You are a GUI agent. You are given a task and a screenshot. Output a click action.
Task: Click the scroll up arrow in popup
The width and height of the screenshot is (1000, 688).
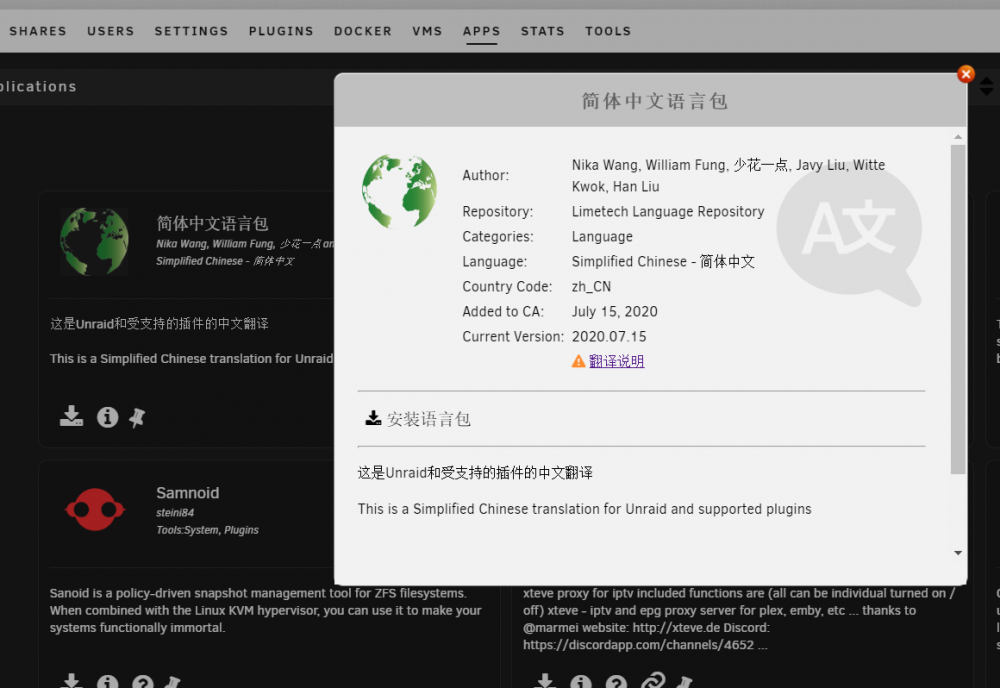tap(958, 137)
